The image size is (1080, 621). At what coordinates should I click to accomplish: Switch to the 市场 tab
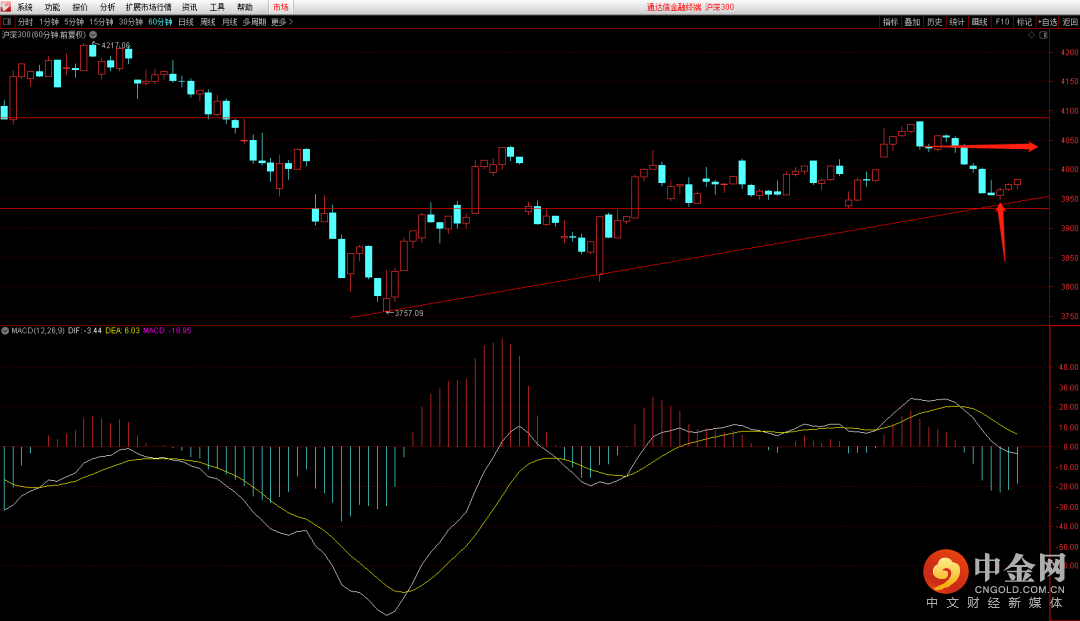[280, 6]
